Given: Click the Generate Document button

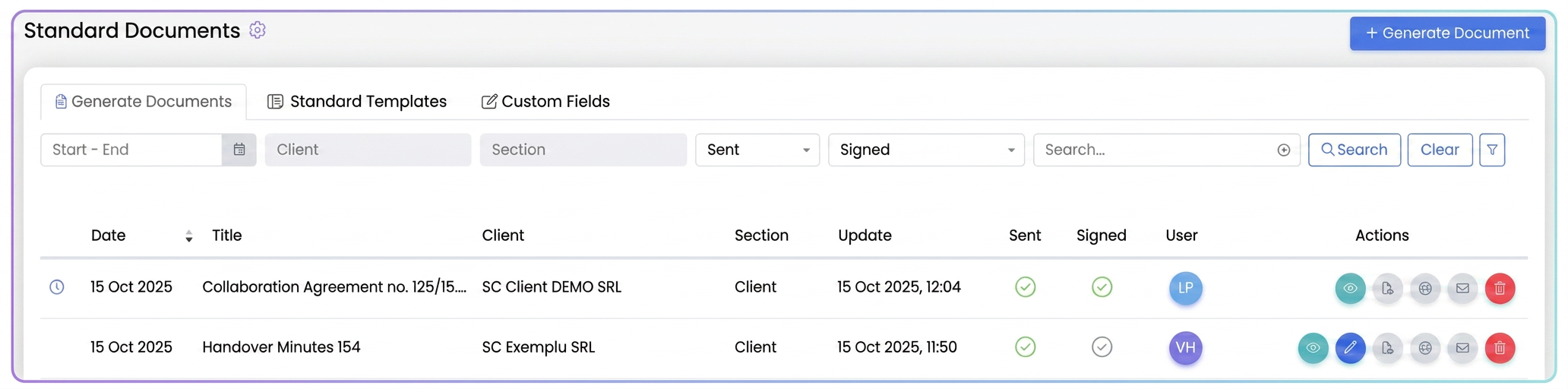Looking at the screenshot, I should tap(1447, 33).
